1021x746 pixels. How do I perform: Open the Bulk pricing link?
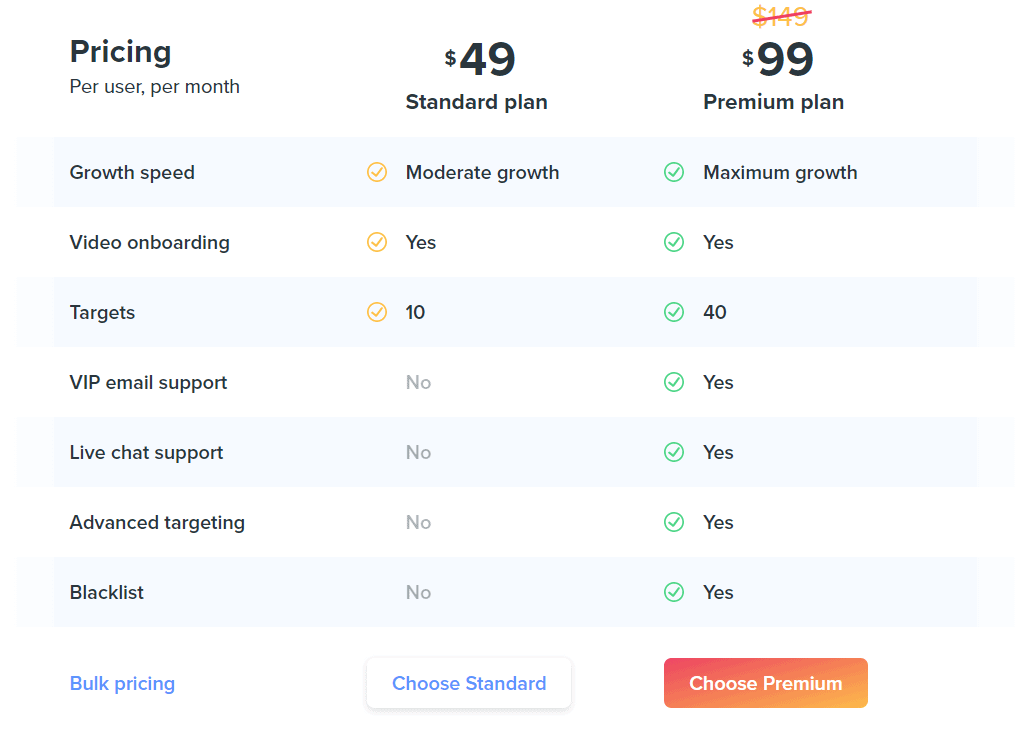pos(122,684)
